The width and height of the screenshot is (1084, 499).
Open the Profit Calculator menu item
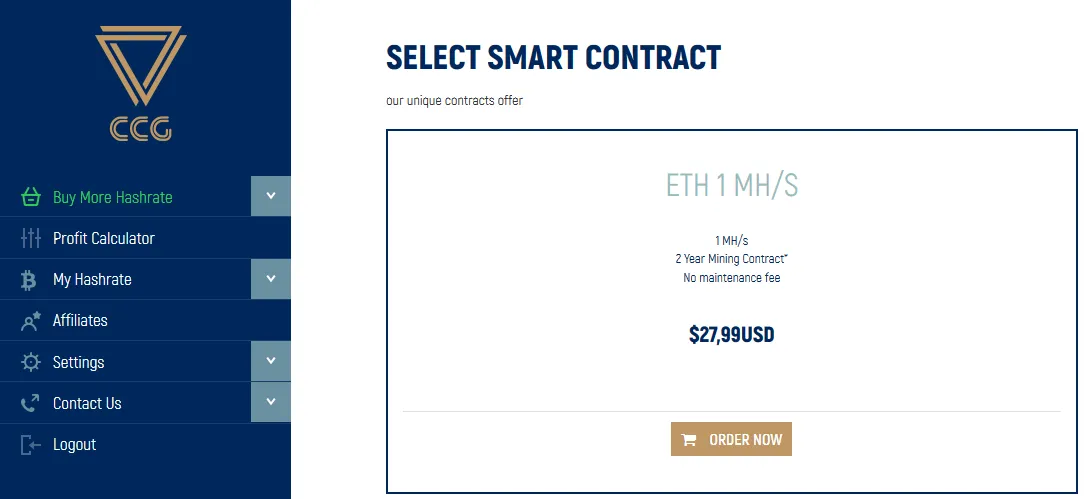[x=145, y=238]
